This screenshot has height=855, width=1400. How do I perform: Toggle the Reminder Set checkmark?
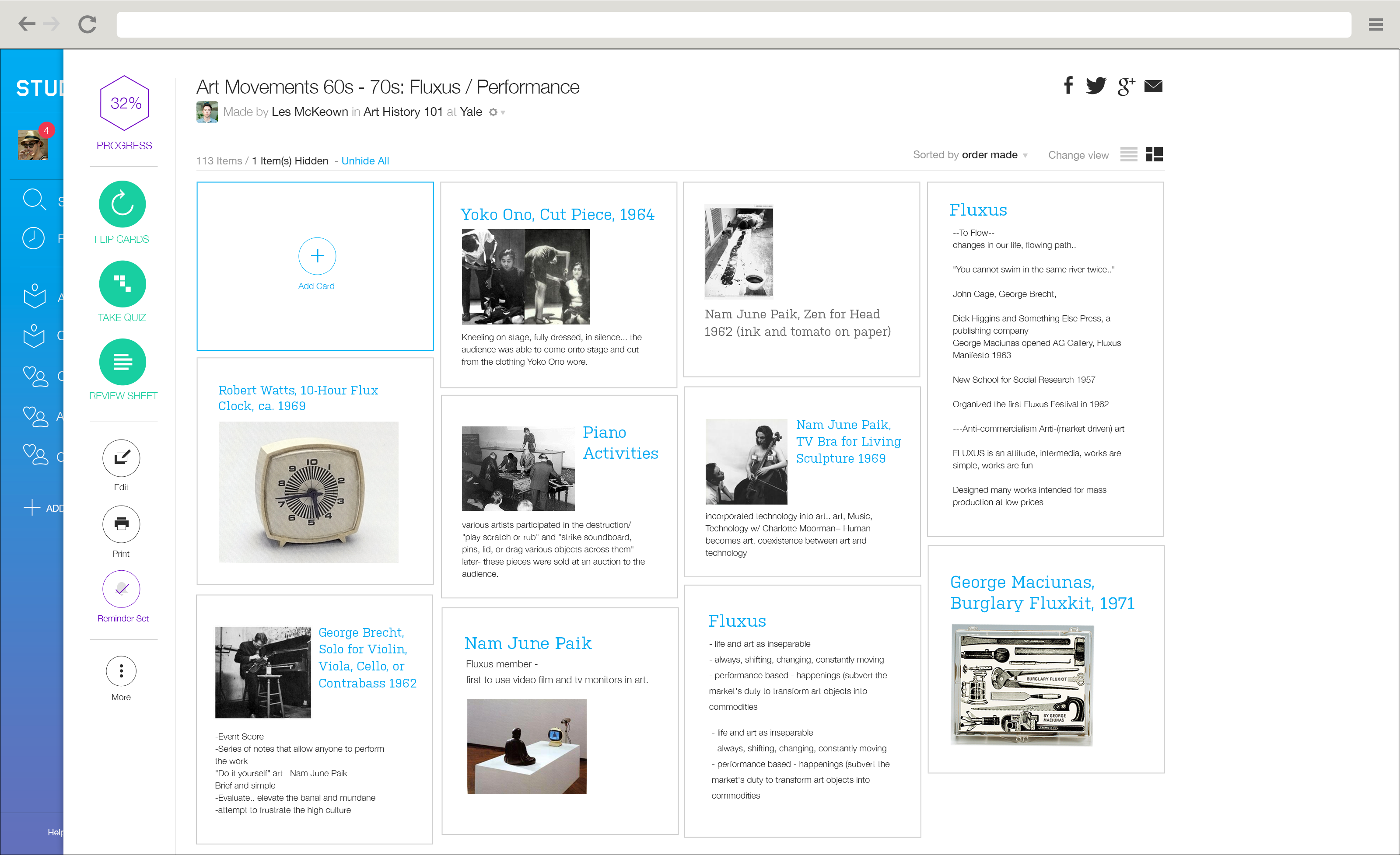[x=121, y=589]
